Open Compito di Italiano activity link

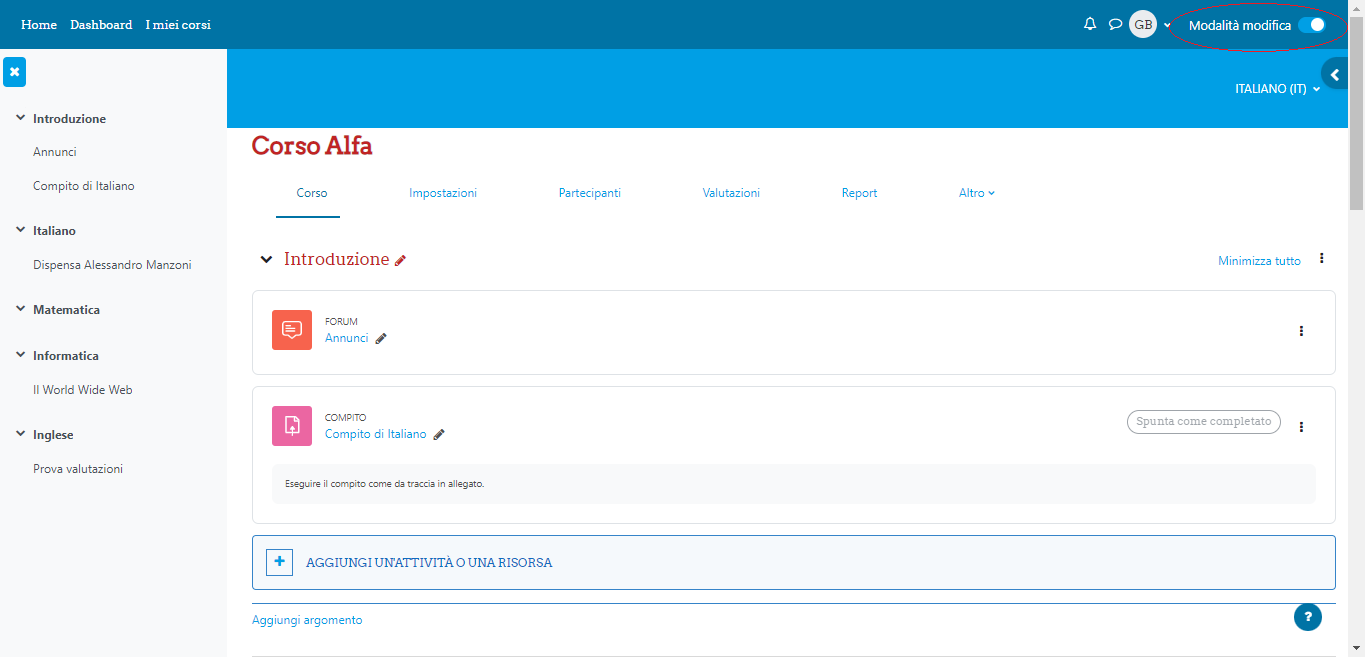[x=376, y=434]
